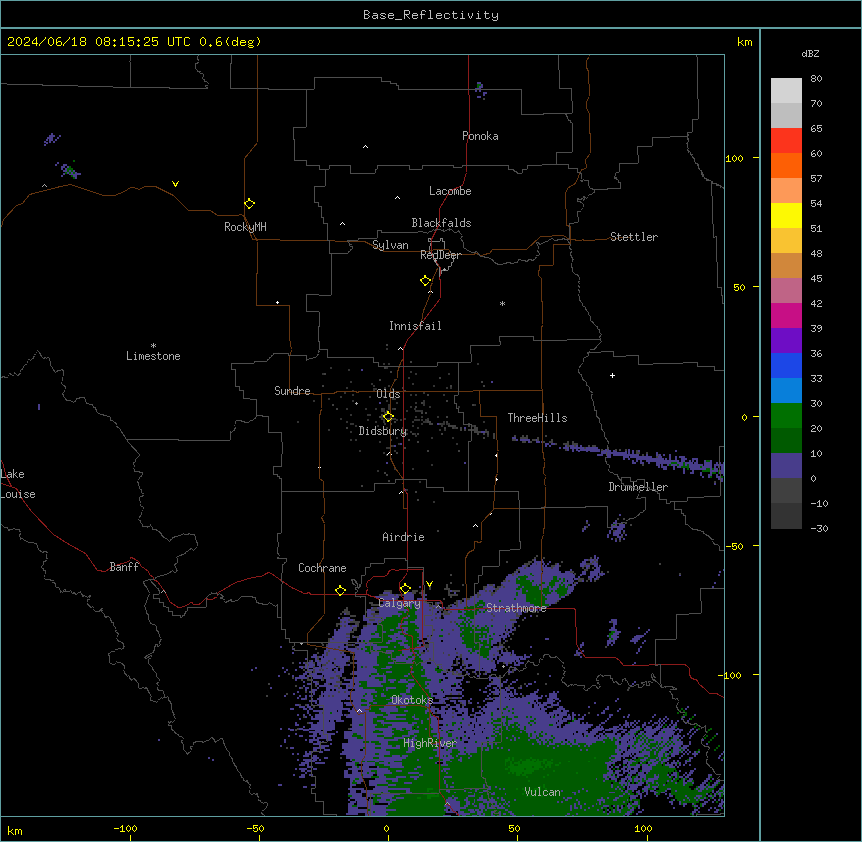This screenshot has height=842, width=862.
Task: Click the Vulcan city label
Action: pos(542,792)
